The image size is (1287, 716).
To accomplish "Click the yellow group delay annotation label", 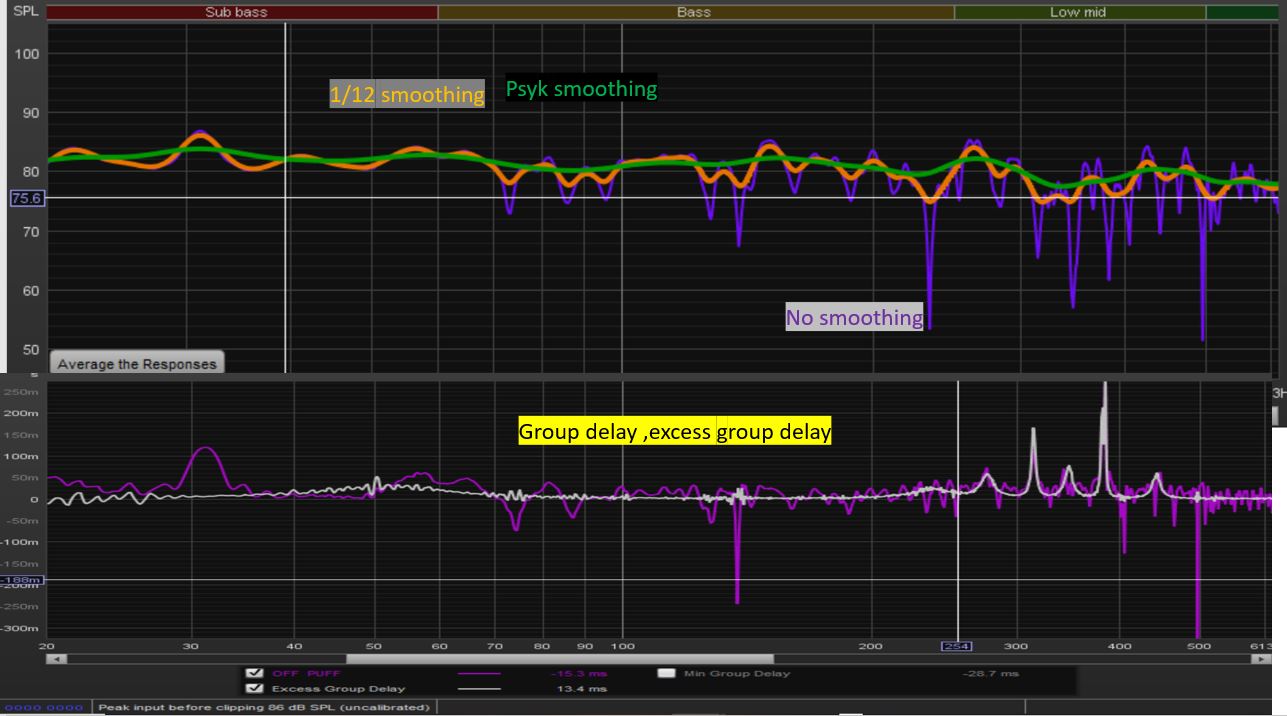I will click(x=674, y=432).
